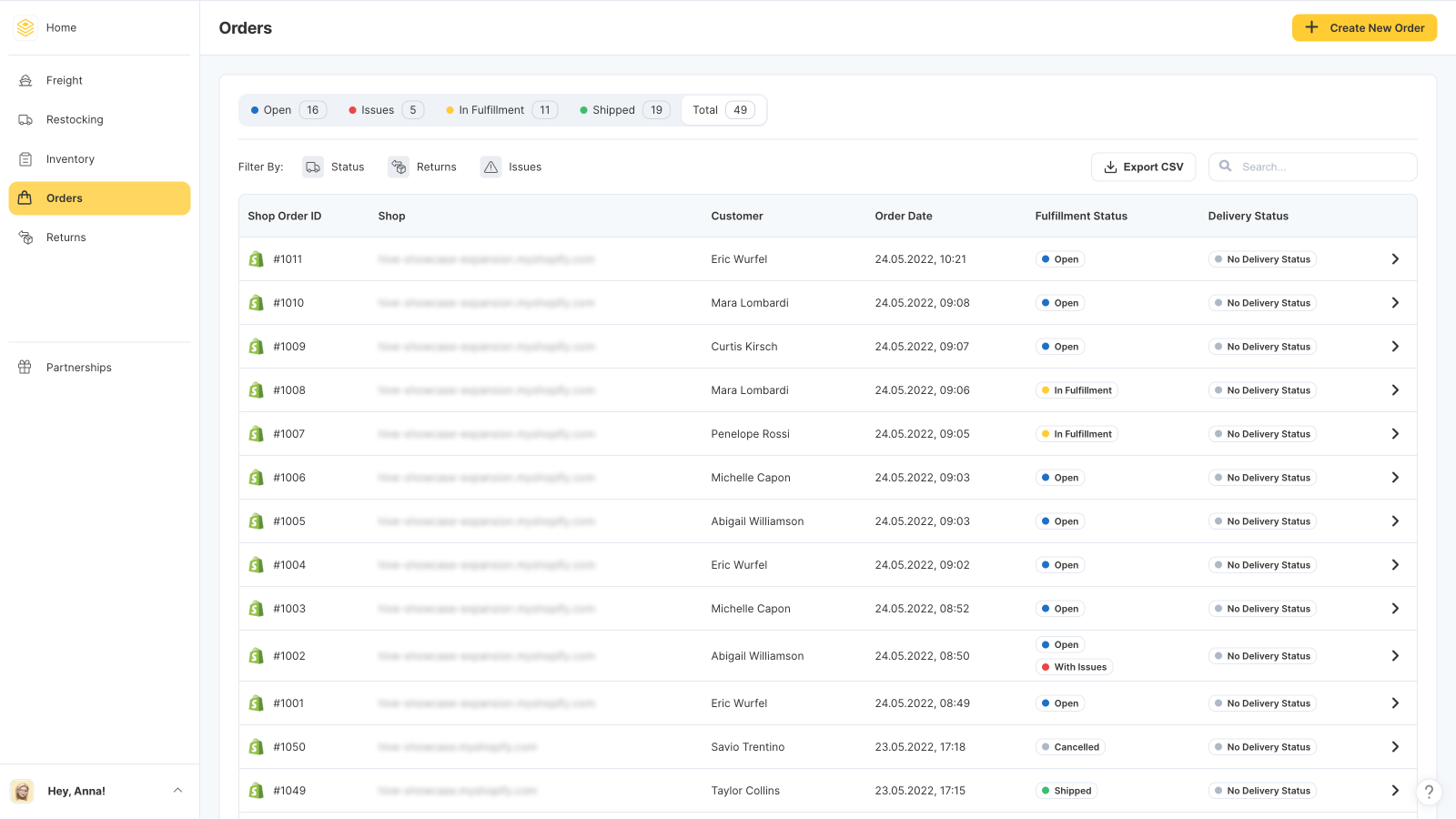The width and height of the screenshot is (1456, 819).
Task: Enable the Issues filter showing 5 orders
Action: point(383,109)
